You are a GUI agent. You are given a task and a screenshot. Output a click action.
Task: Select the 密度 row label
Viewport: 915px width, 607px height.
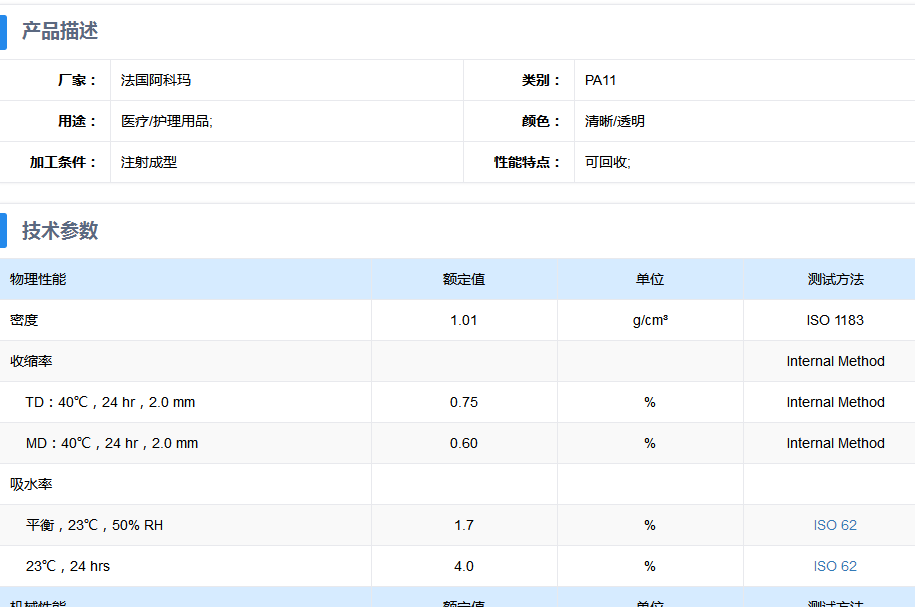[24, 320]
